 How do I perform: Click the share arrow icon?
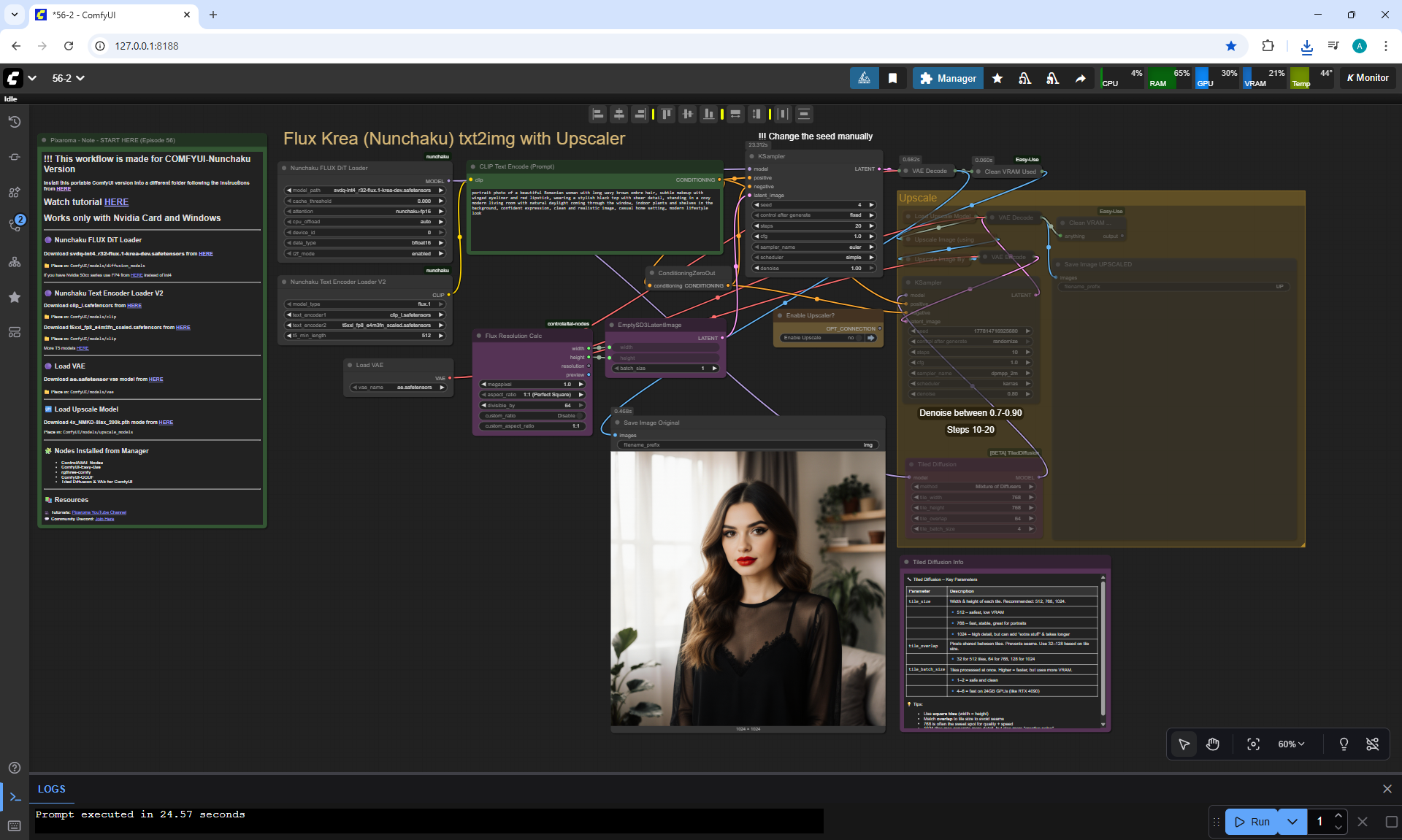click(1080, 78)
